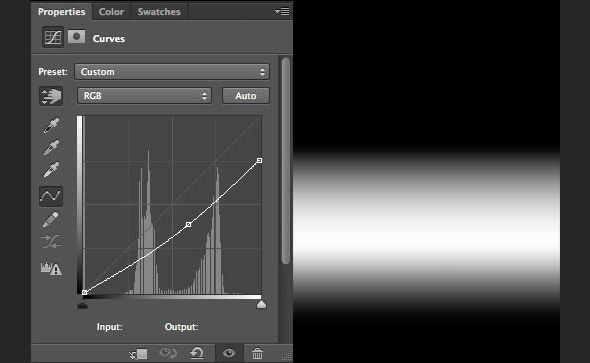Click the Curves adjustment icon button
This screenshot has height=363, width=590.
[53, 37]
